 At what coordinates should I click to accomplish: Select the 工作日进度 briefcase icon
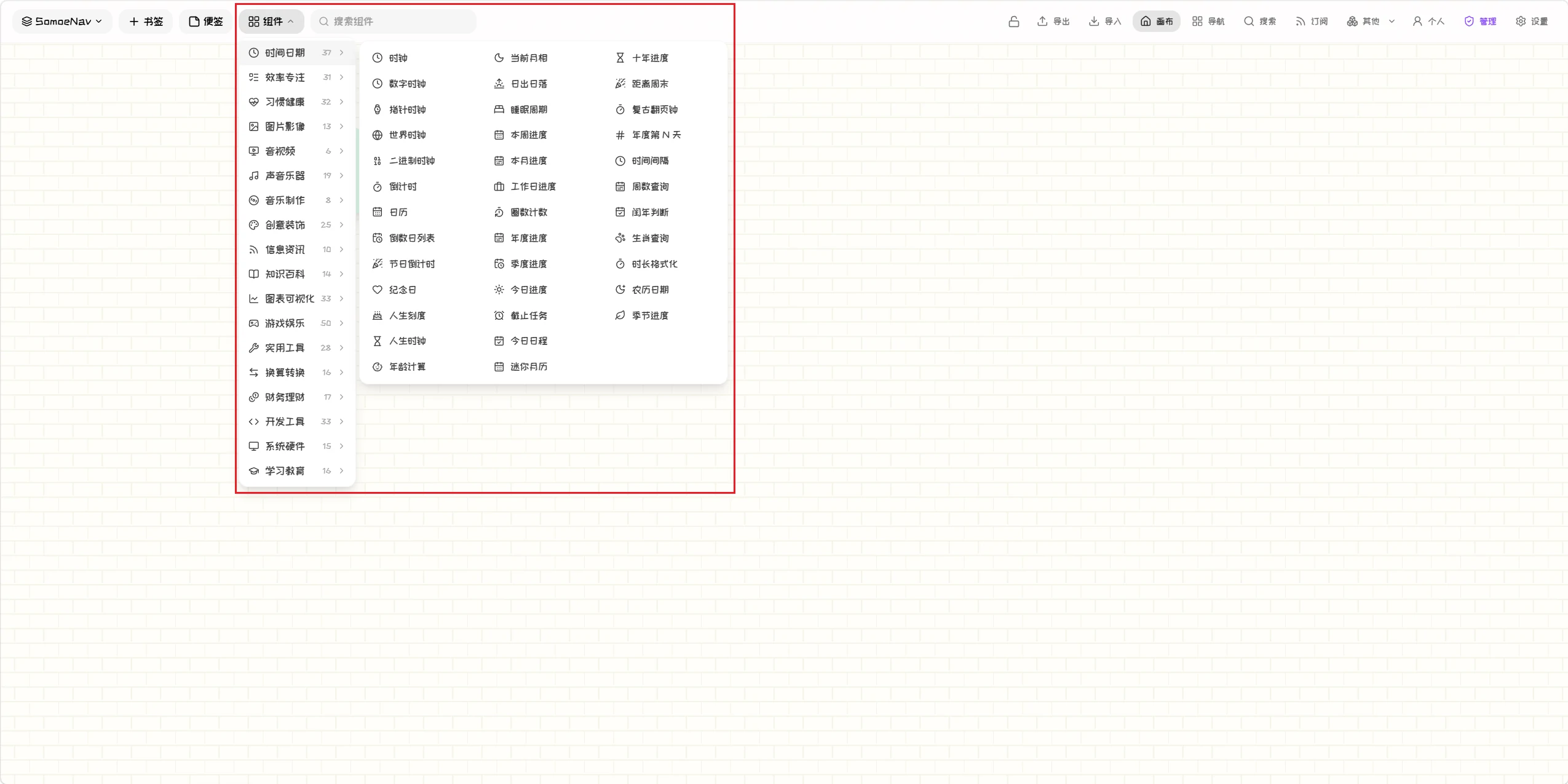(499, 186)
